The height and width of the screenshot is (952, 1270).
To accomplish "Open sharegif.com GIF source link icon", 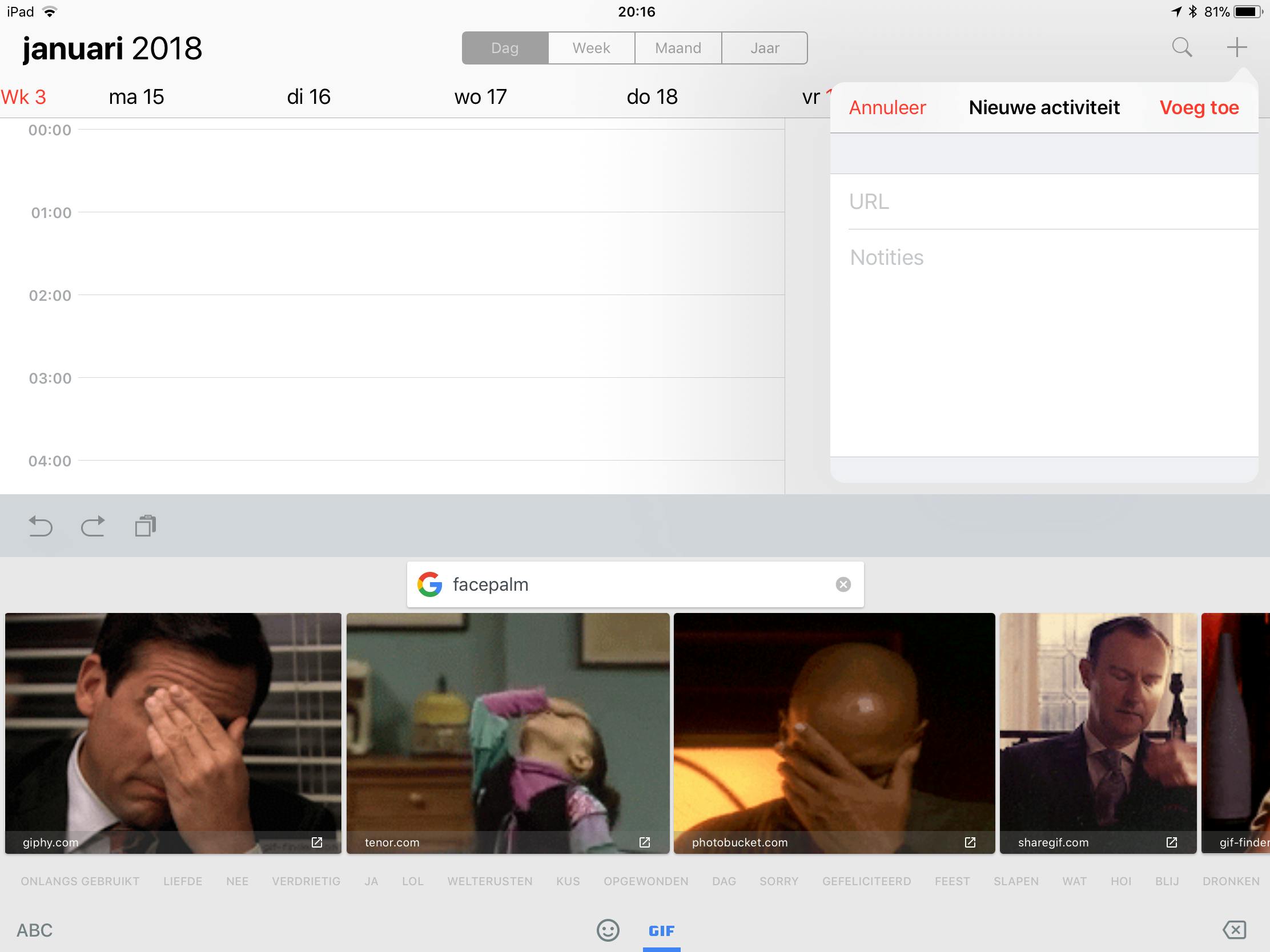I will tap(1172, 842).
